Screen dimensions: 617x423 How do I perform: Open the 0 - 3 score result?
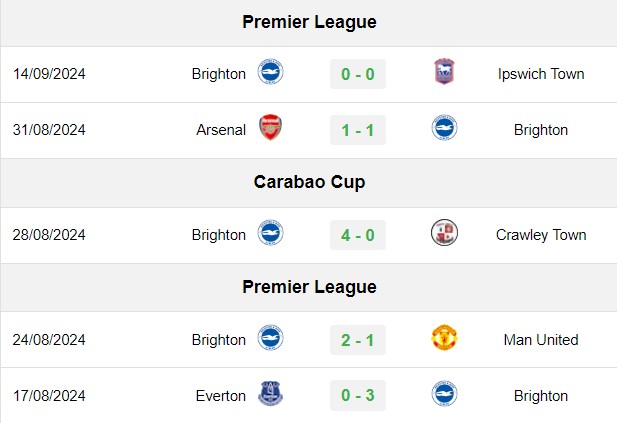[358, 395]
